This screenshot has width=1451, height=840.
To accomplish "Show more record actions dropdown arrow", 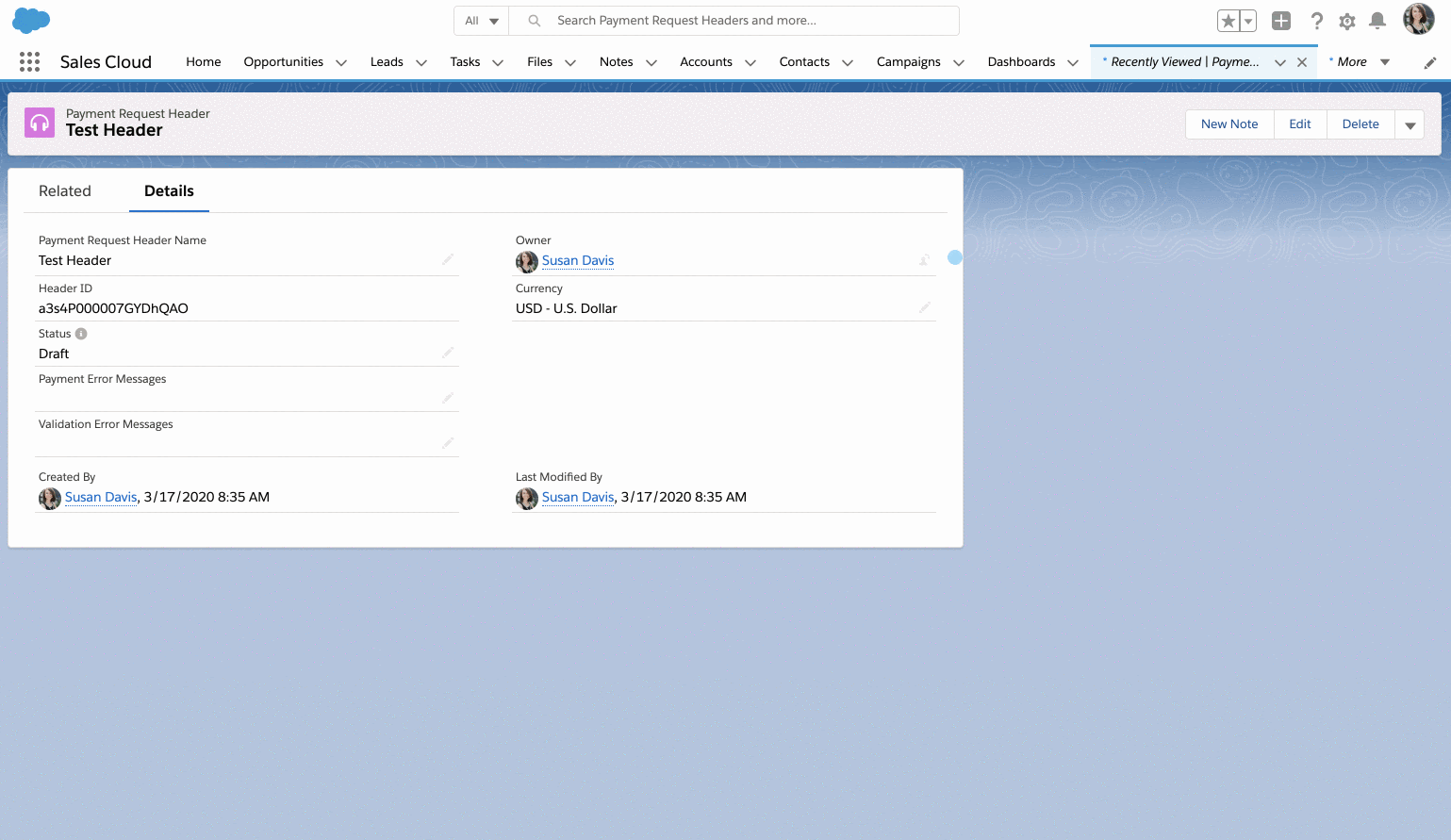I will [1410, 124].
